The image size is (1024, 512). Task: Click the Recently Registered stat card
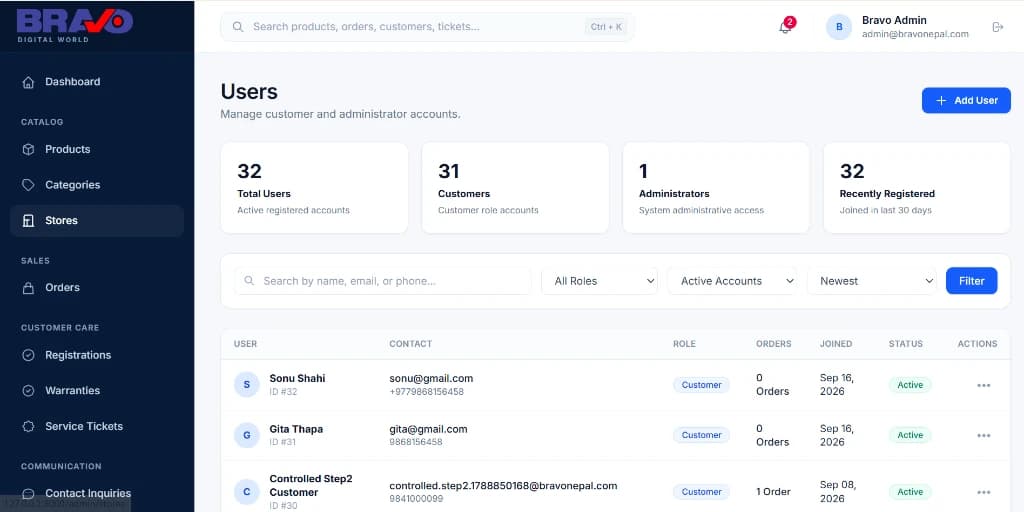[x=917, y=188]
